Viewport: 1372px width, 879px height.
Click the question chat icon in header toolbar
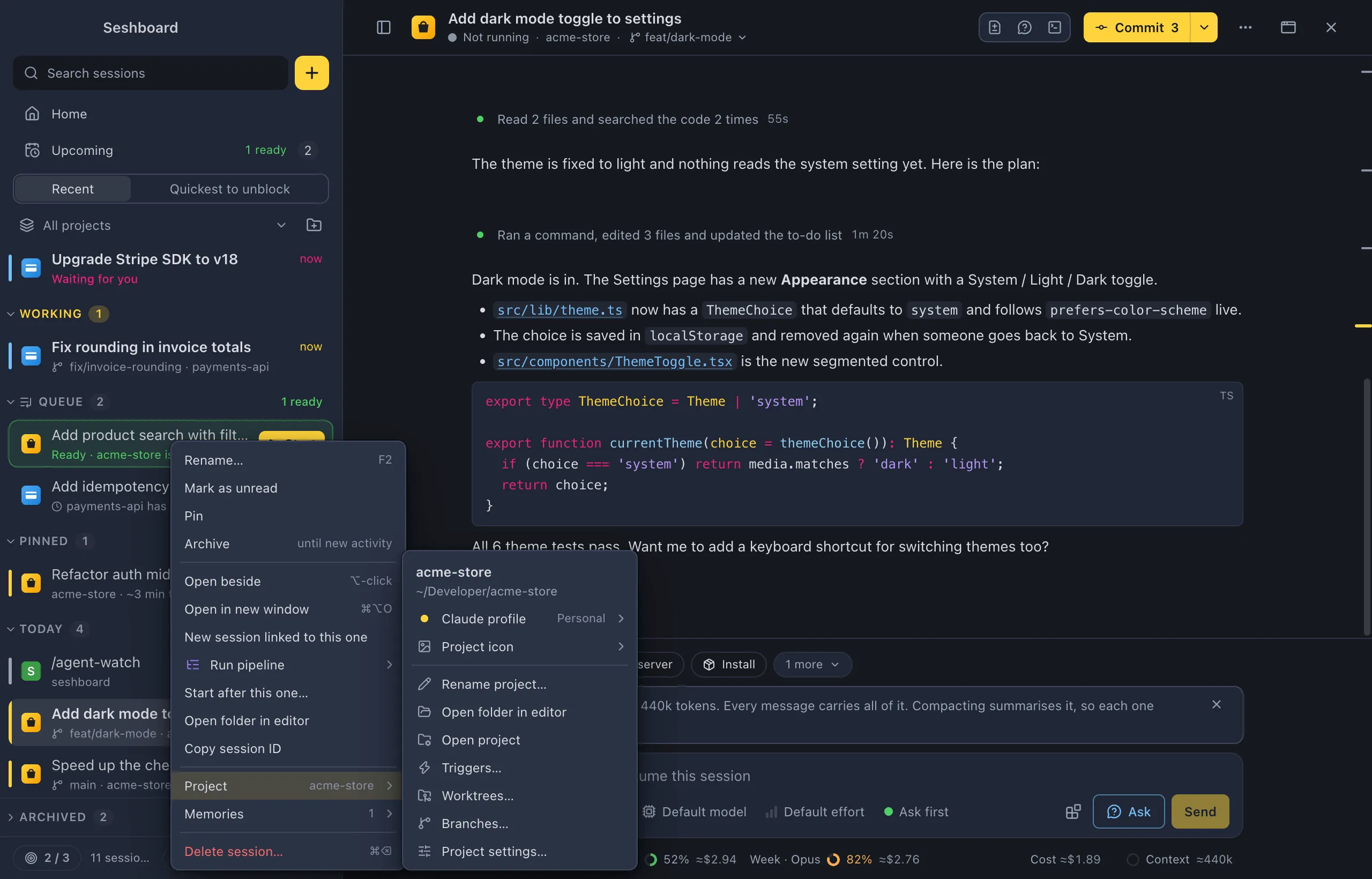point(1024,27)
